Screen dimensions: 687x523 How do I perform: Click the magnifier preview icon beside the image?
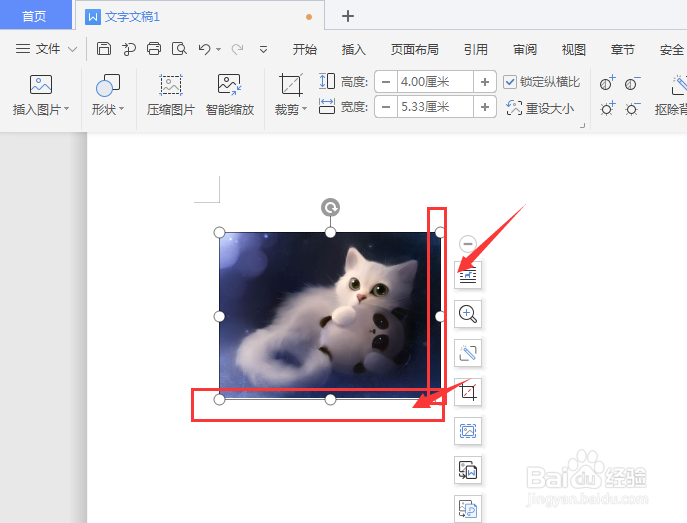coord(468,314)
